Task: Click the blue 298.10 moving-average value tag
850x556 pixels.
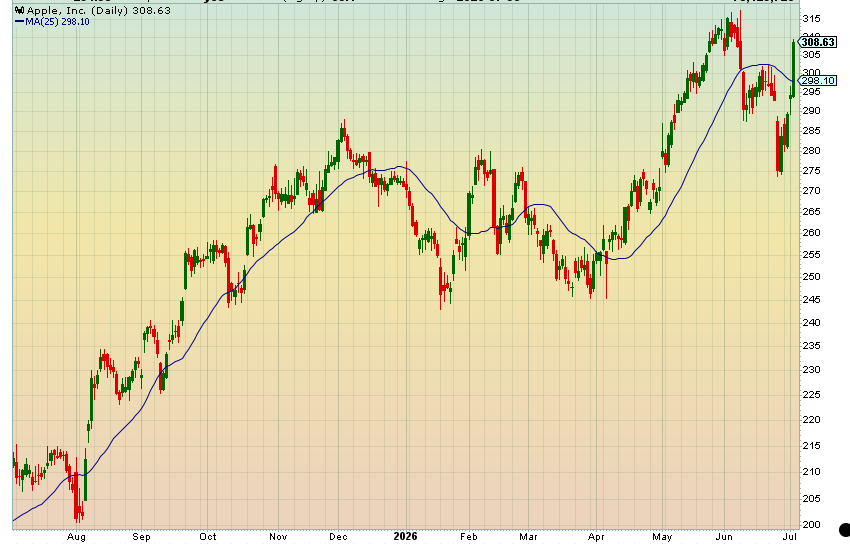Action: [x=818, y=81]
